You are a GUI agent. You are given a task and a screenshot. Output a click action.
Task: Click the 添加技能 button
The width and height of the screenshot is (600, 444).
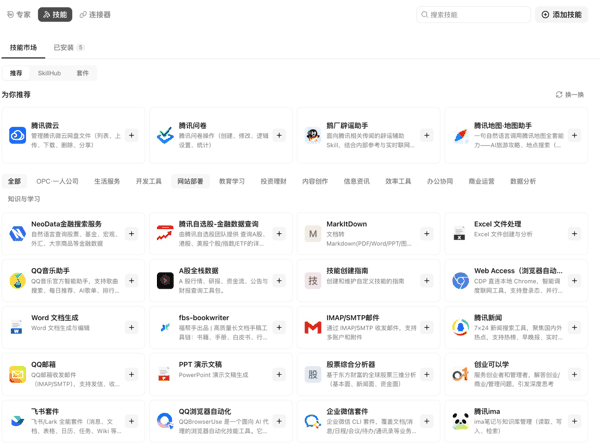coord(561,15)
